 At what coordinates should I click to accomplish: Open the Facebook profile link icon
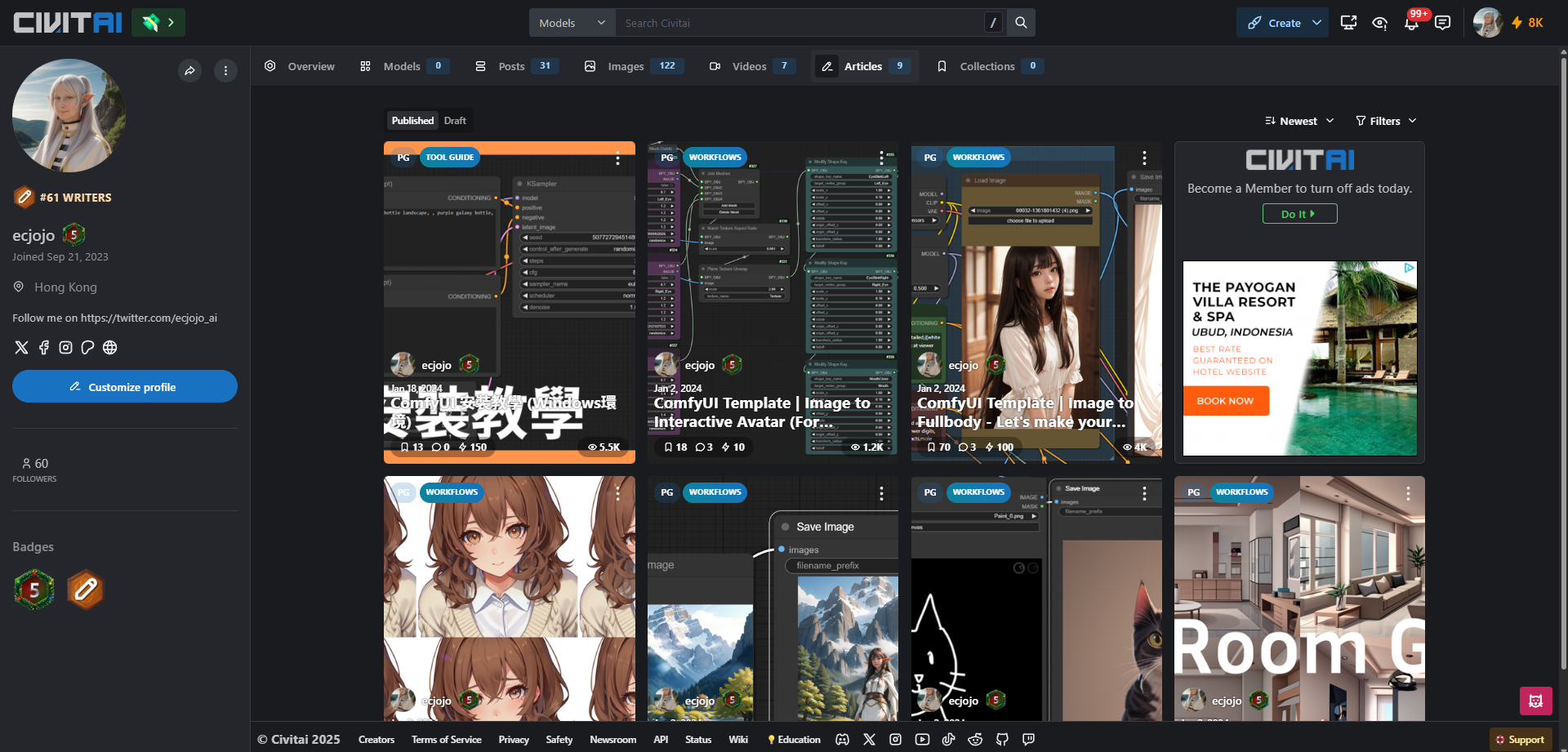[43, 348]
